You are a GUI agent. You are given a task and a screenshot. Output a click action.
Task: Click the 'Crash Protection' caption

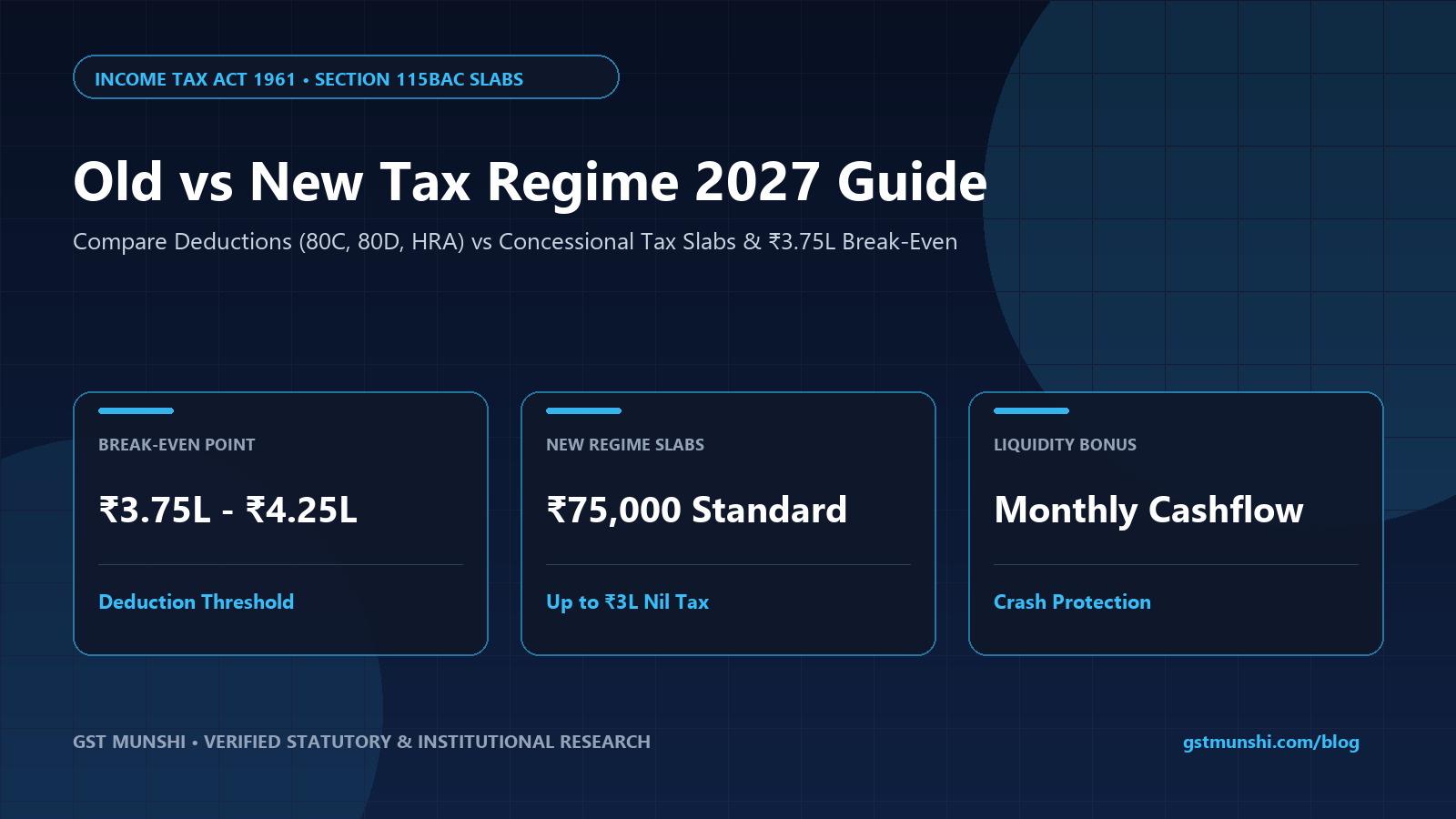pyautogui.click(x=1072, y=602)
